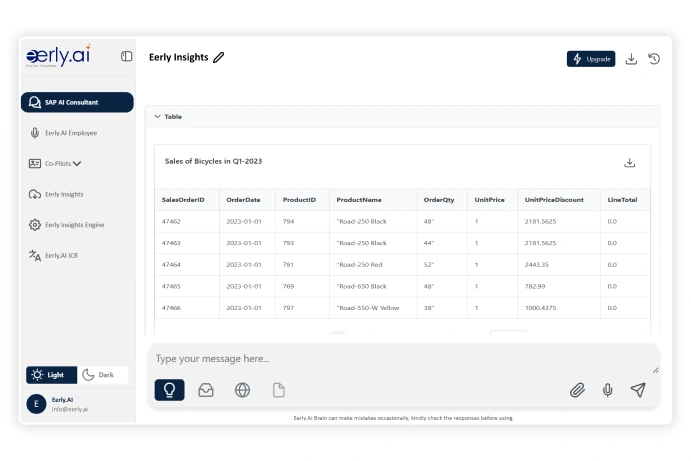Select the lightbulb insights mode button
691x461 pixels.
170,390
